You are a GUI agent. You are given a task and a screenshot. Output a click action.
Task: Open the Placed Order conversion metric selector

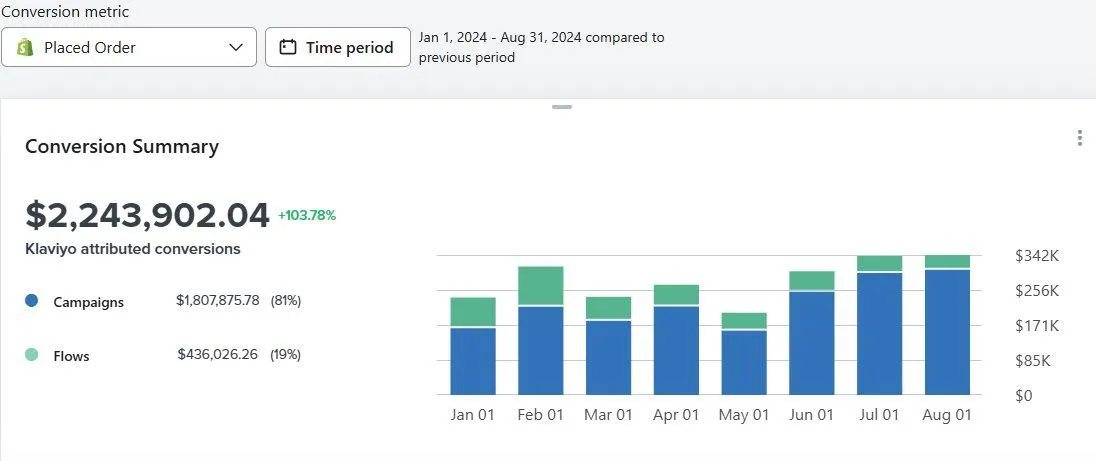click(129, 47)
